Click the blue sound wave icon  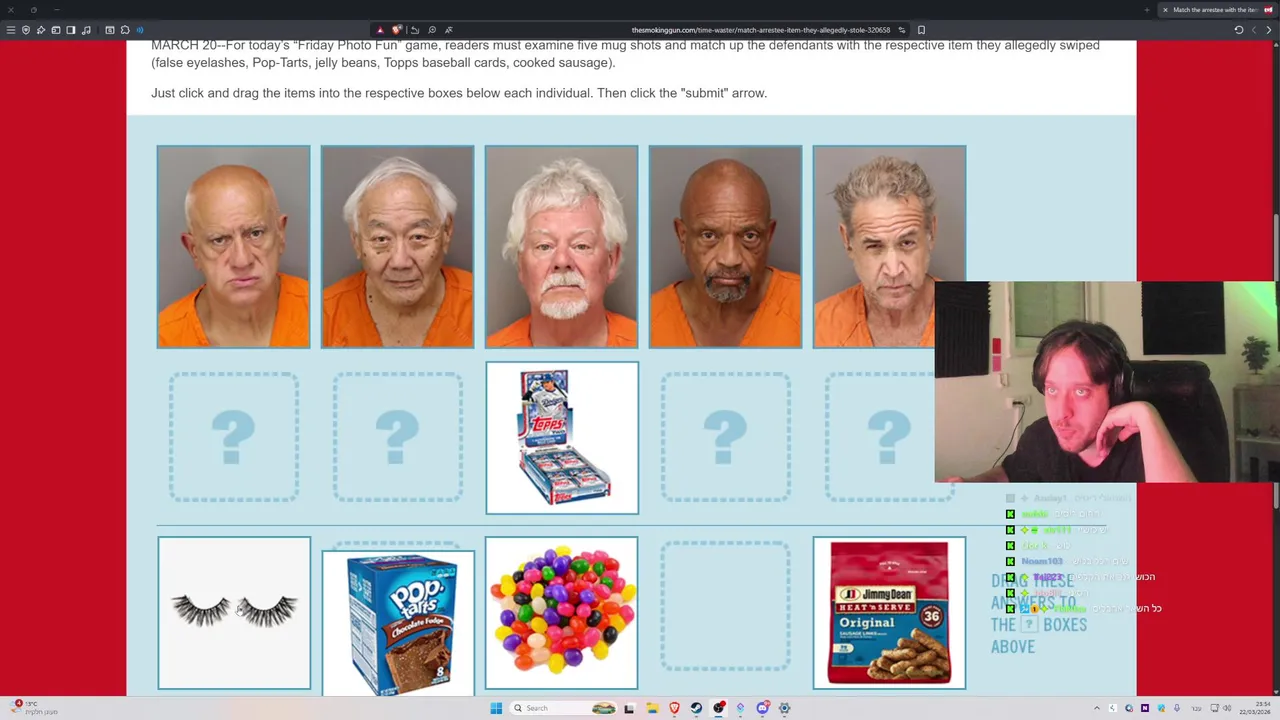click(140, 30)
